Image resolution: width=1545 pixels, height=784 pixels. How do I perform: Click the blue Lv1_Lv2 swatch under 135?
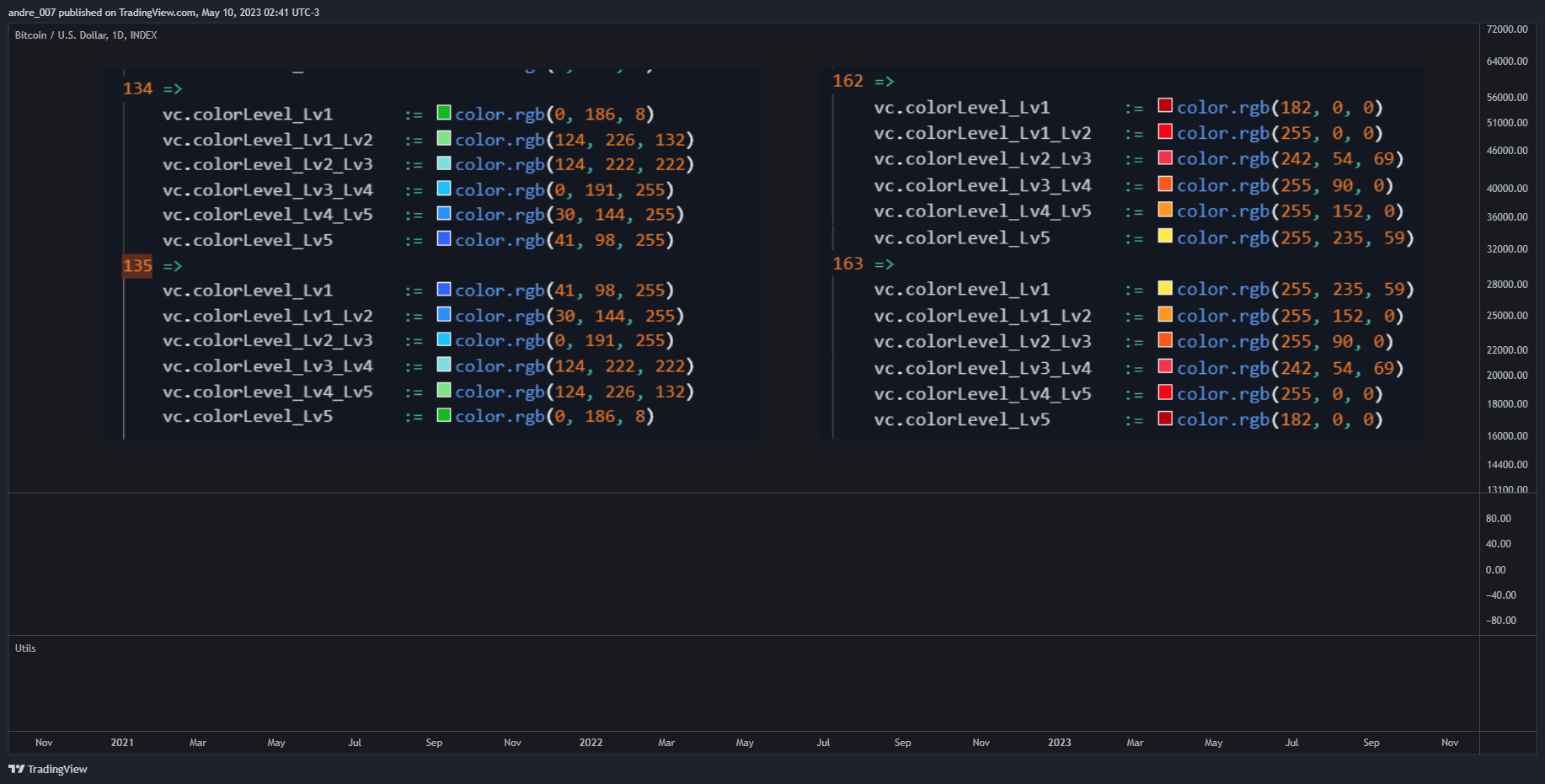point(444,315)
